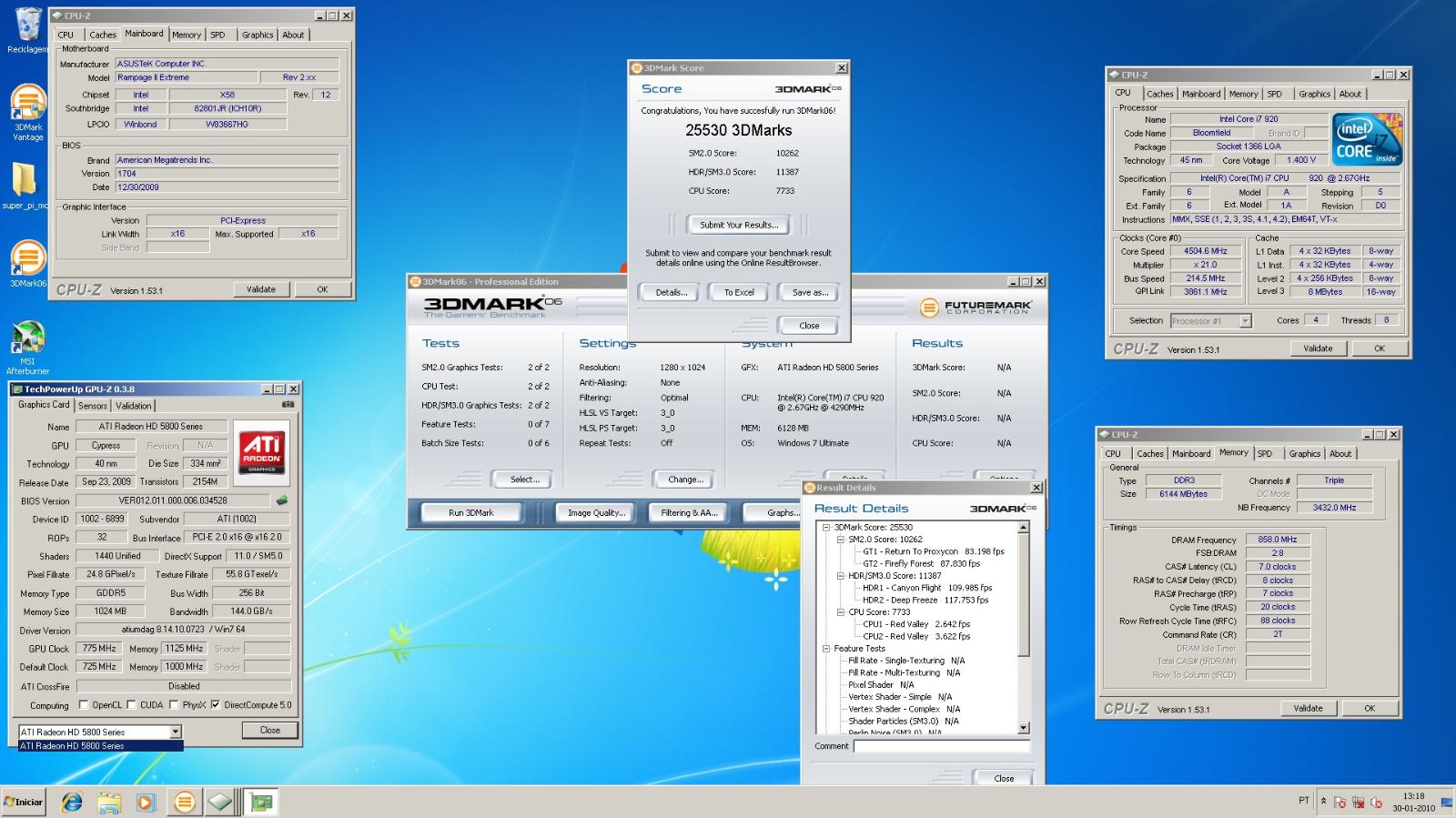Collapse the SM2.0 Score: 10262 node
This screenshot has width=1456, height=818.
(841, 539)
